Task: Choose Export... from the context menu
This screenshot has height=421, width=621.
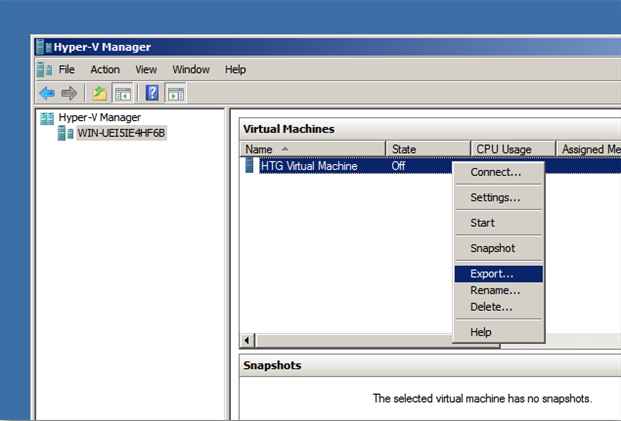Action: tap(499, 274)
